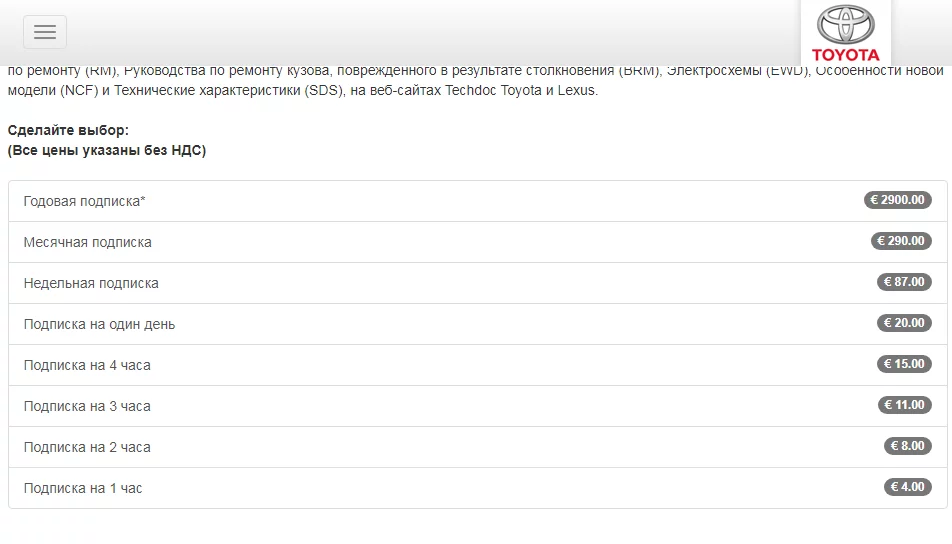The height and width of the screenshot is (544, 952).
Task: Click the € 20.00 price badge
Action: coord(904,323)
